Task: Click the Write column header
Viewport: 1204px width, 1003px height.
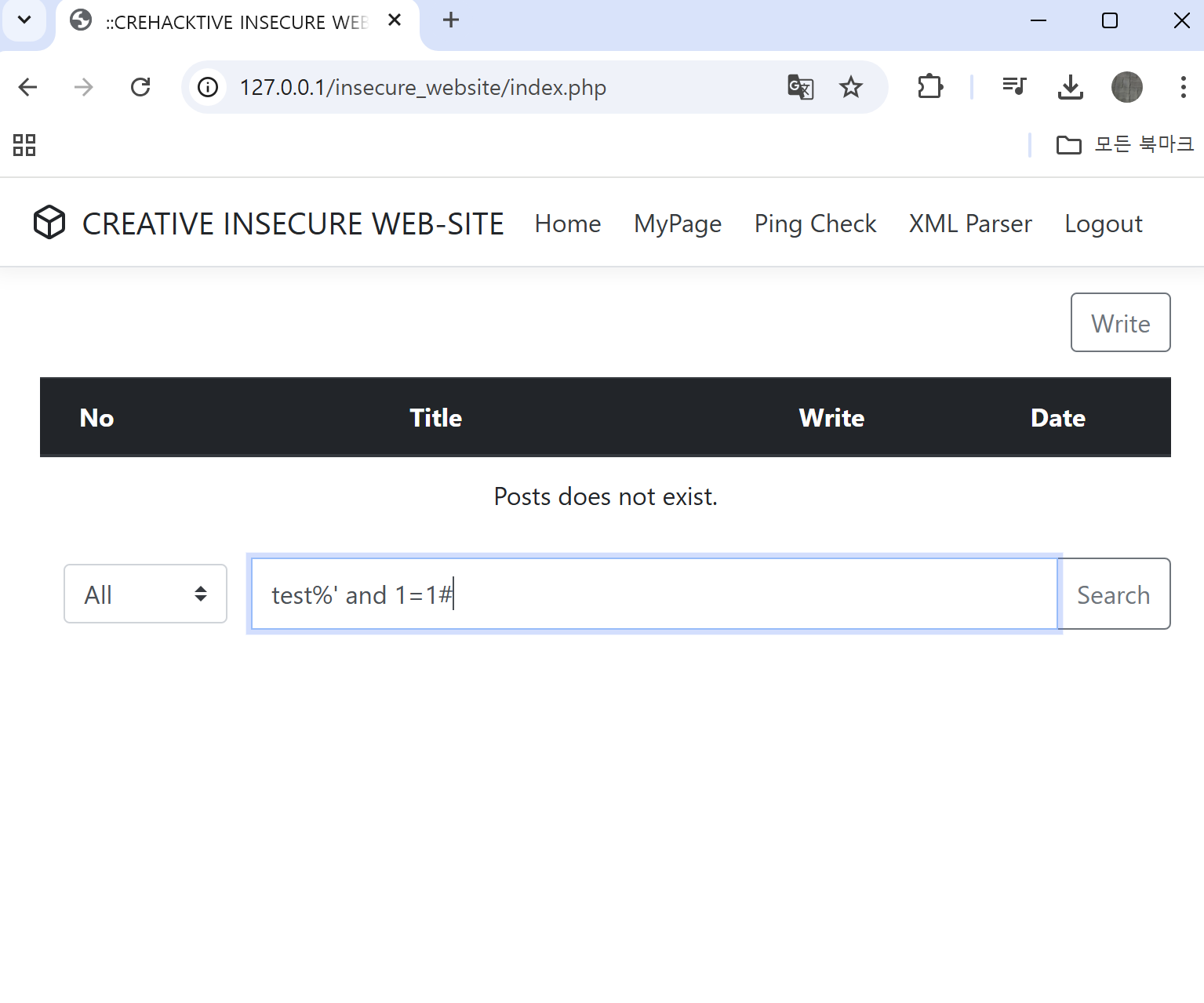Action: (x=831, y=417)
